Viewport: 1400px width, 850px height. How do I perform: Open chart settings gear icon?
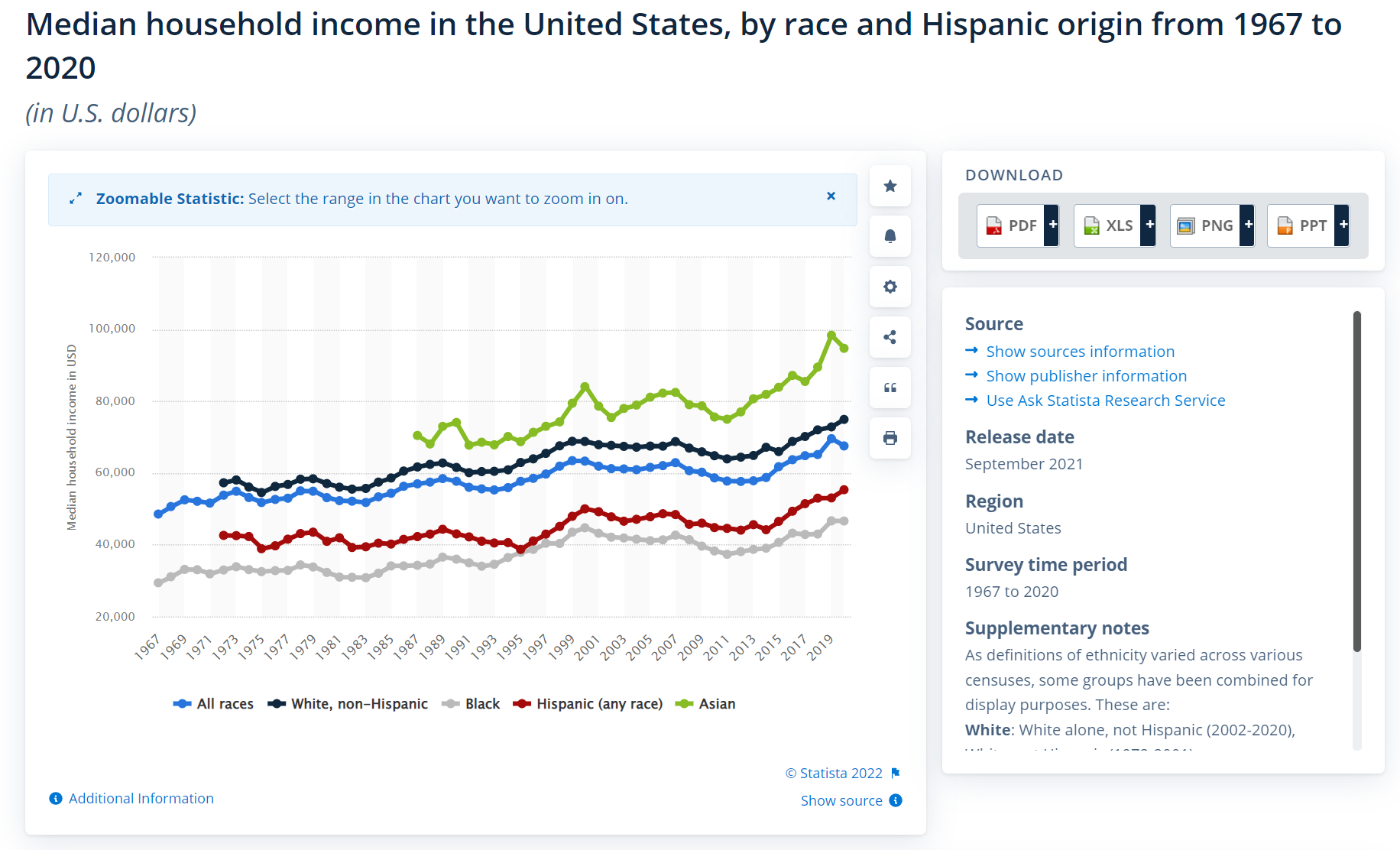(890, 287)
